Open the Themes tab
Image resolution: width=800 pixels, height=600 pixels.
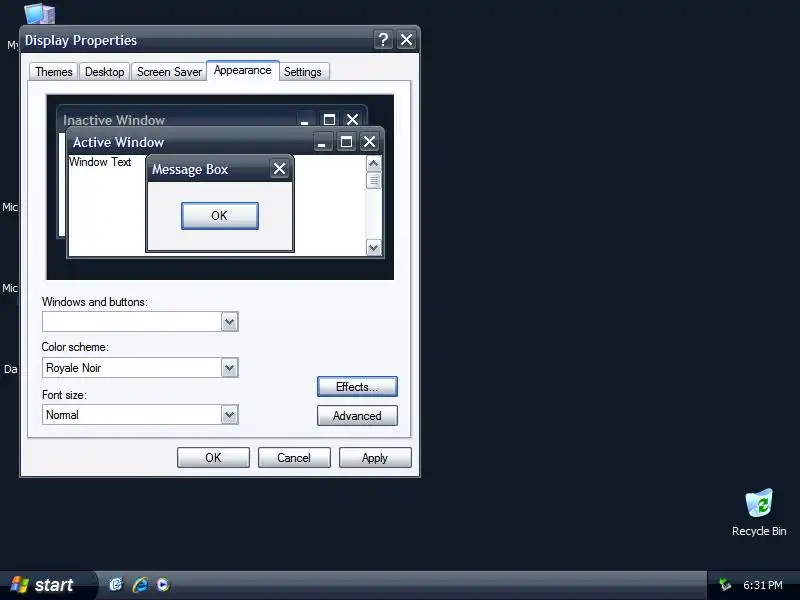tap(54, 72)
